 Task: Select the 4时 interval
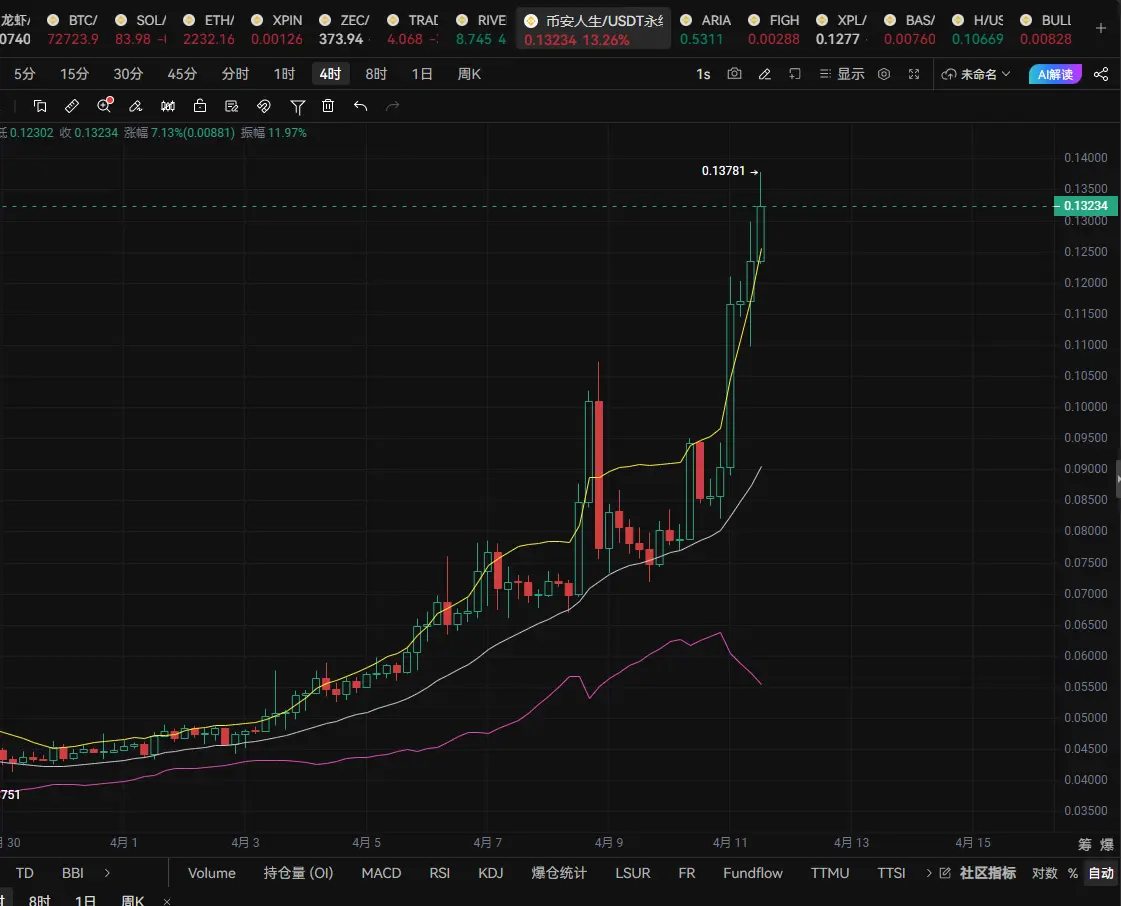coord(330,74)
